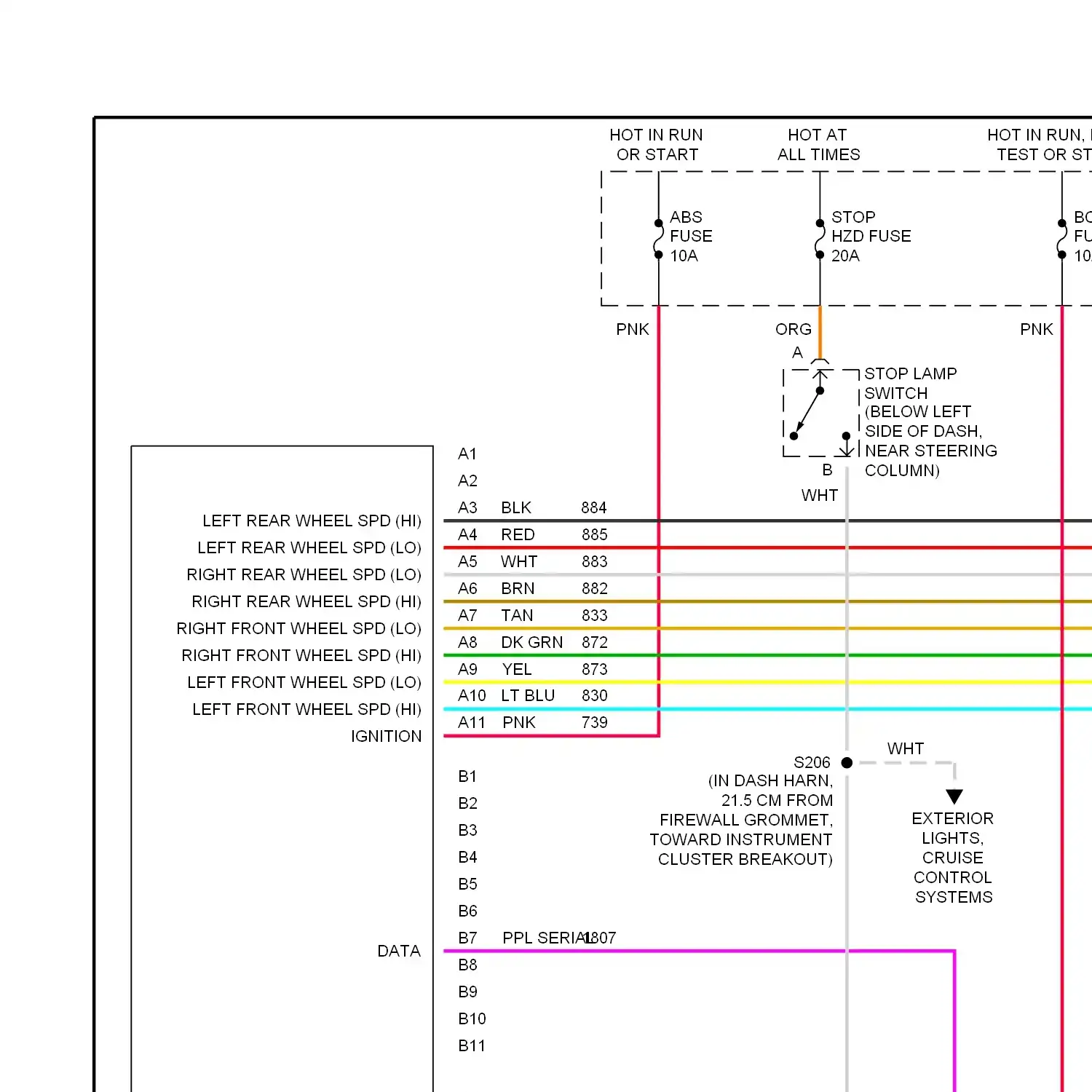
Task: Select connector pin A7
Action: (467, 616)
